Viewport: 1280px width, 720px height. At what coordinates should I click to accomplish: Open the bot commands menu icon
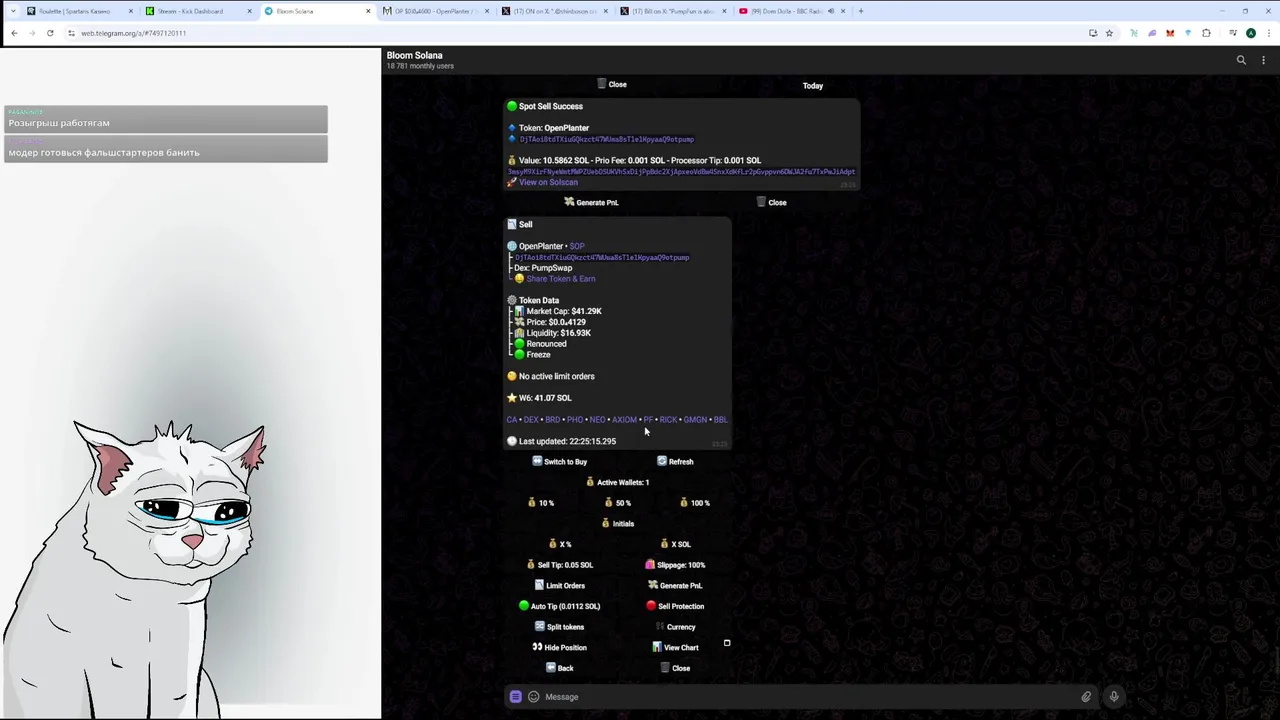[515, 697]
